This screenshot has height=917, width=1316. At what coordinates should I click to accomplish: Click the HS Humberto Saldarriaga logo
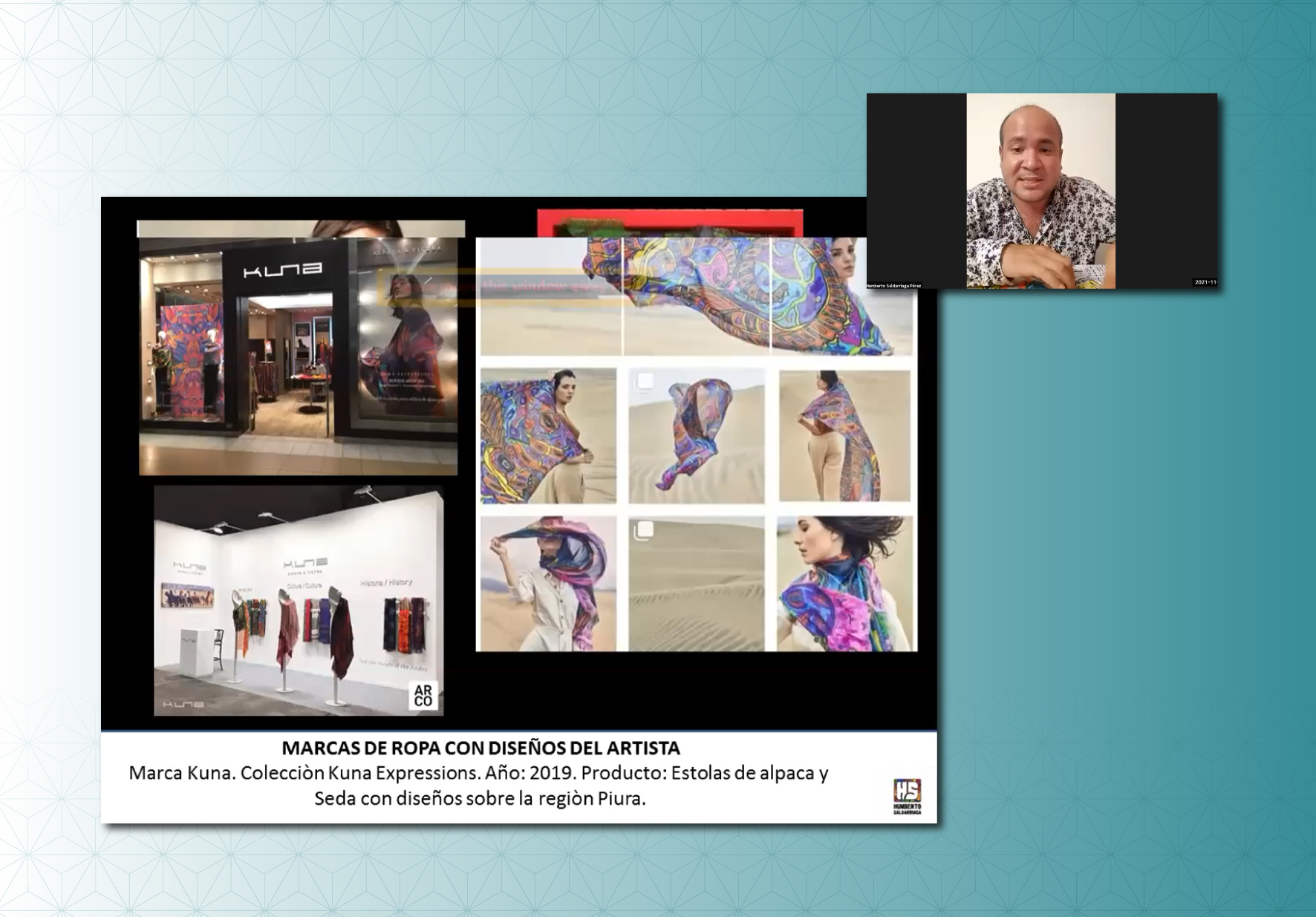pyautogui.click(x=907, y=797)
